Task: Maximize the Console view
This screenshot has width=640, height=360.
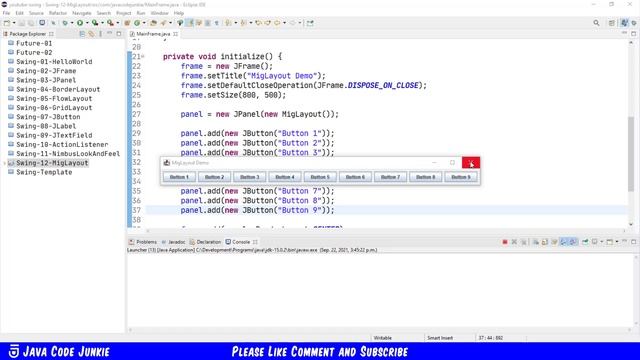Action: (x=633, y=242)
